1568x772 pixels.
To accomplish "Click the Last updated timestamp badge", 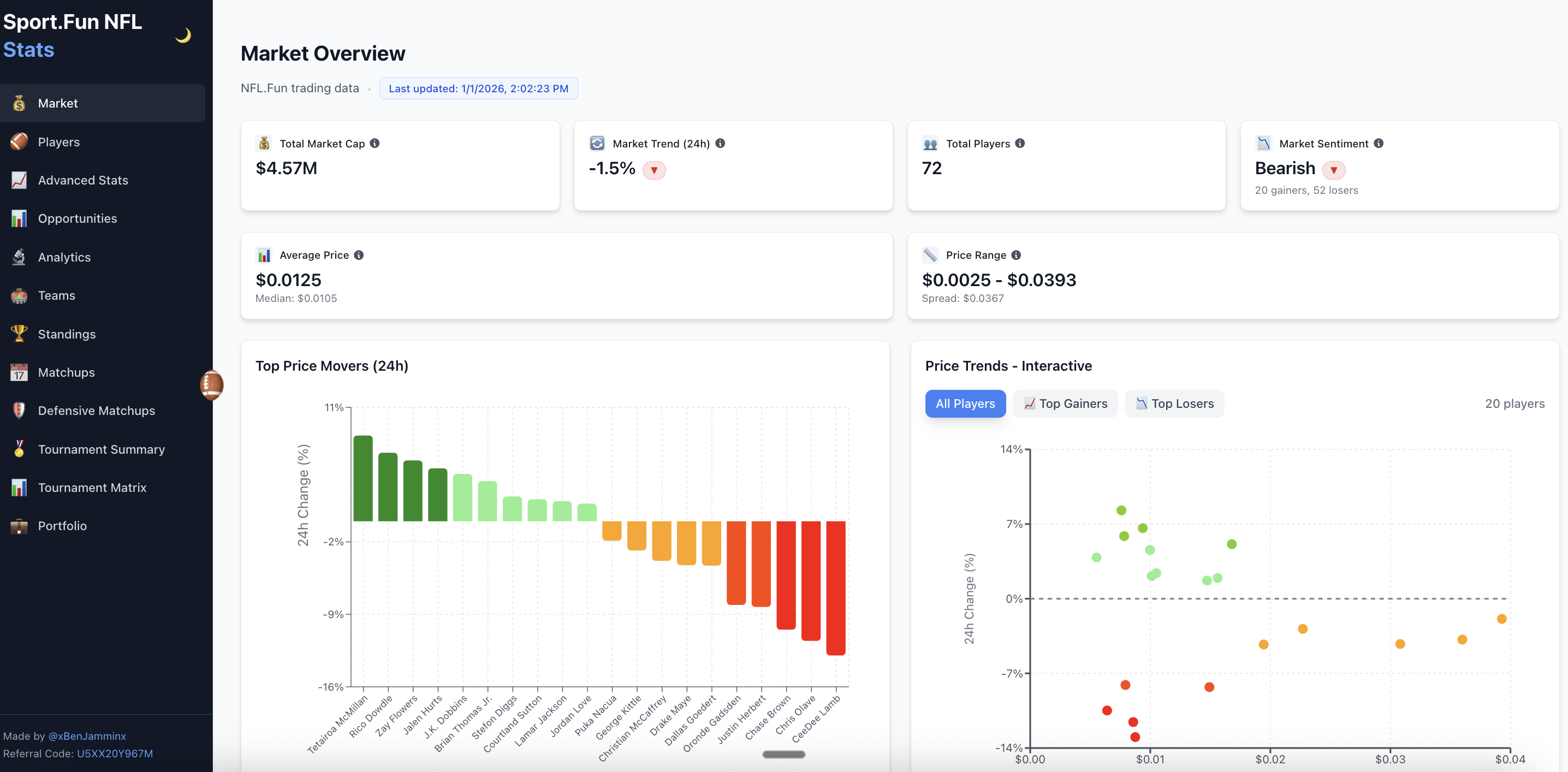I will click(478, 88).
